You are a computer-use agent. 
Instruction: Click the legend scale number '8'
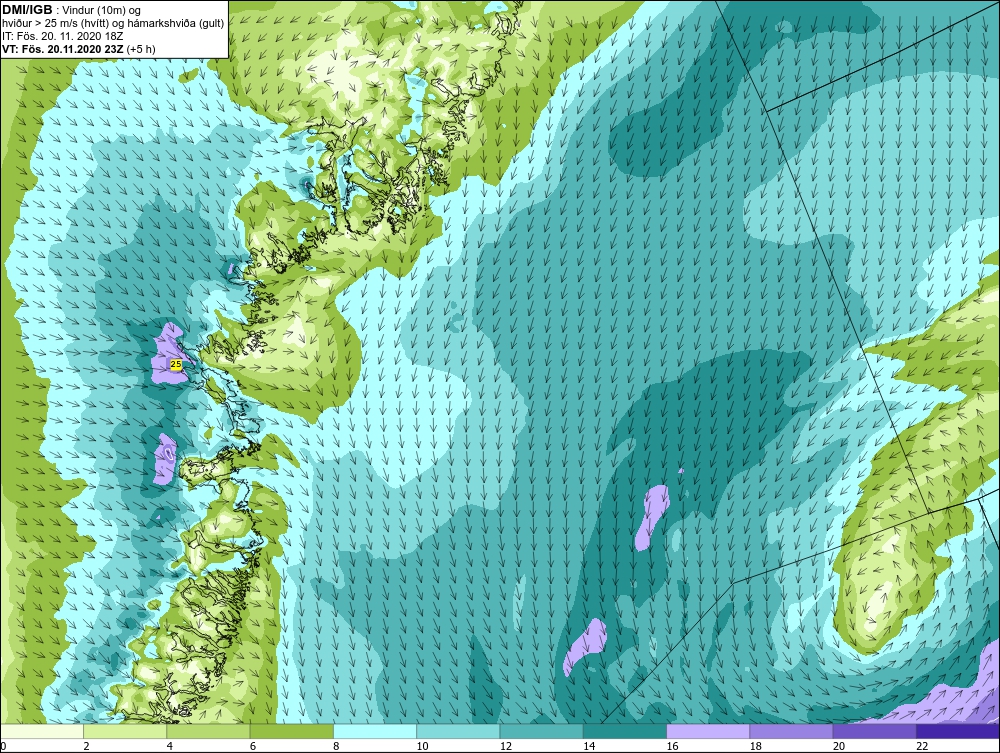[336, 746]
